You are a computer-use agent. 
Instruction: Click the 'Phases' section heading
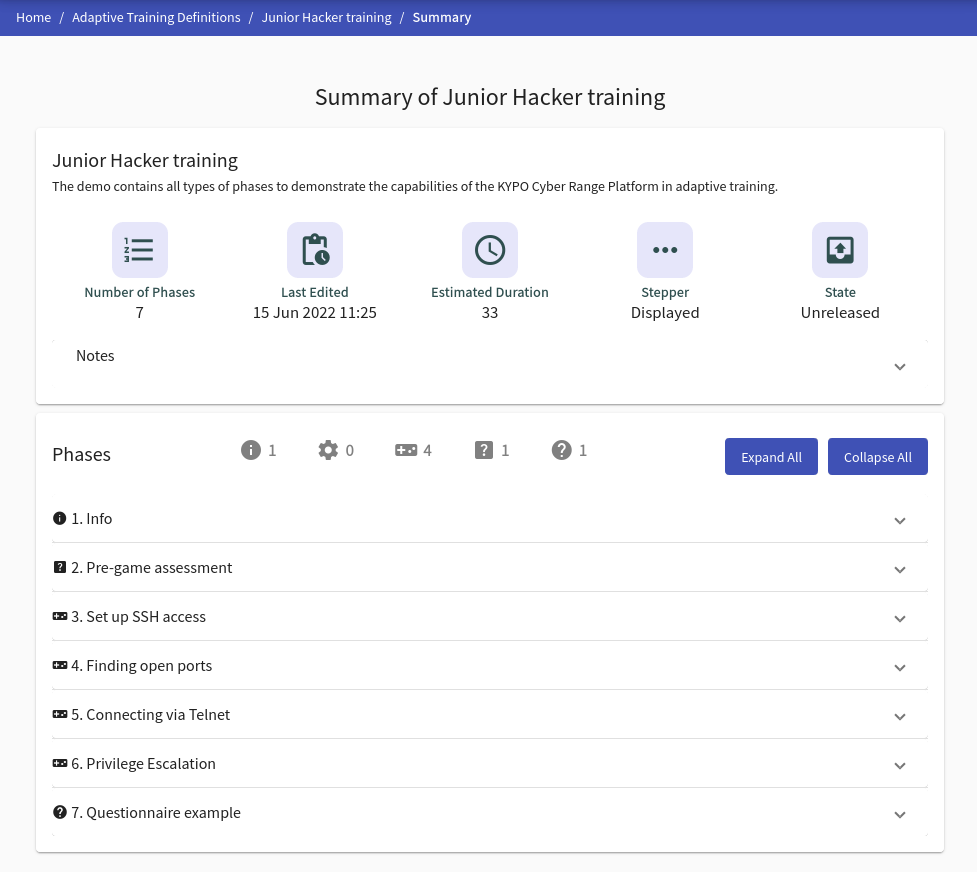coord(82,454)
